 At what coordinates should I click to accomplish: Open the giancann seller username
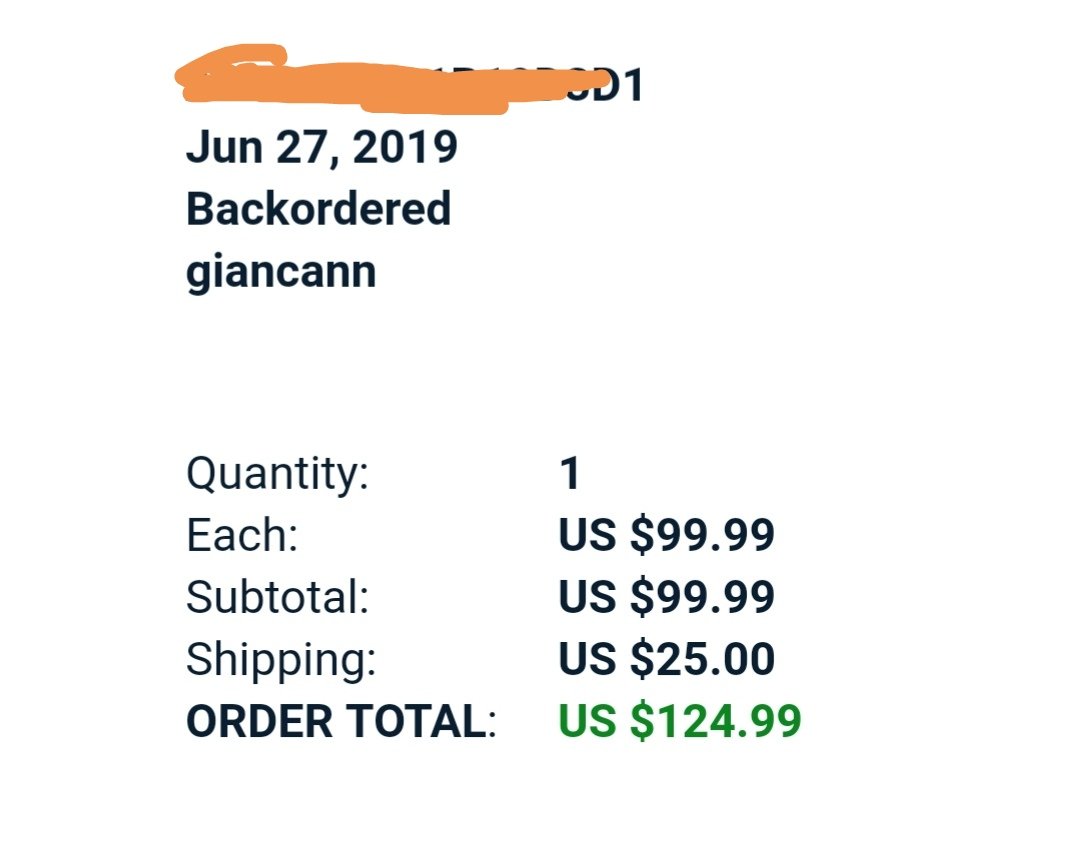(281, 271)
